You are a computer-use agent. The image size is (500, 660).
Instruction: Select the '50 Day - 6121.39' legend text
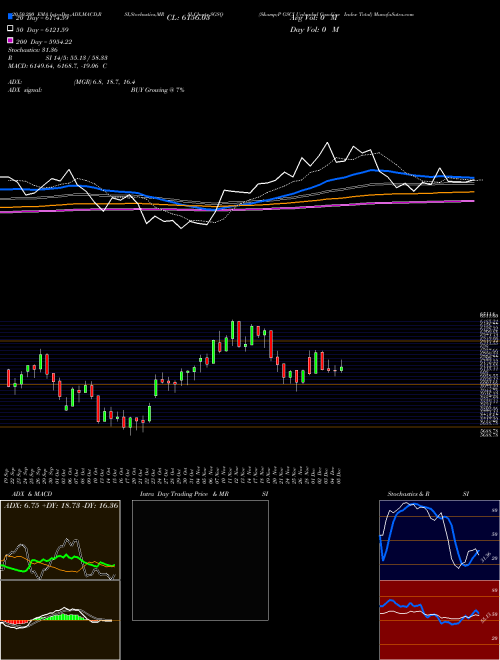[43, 30]
